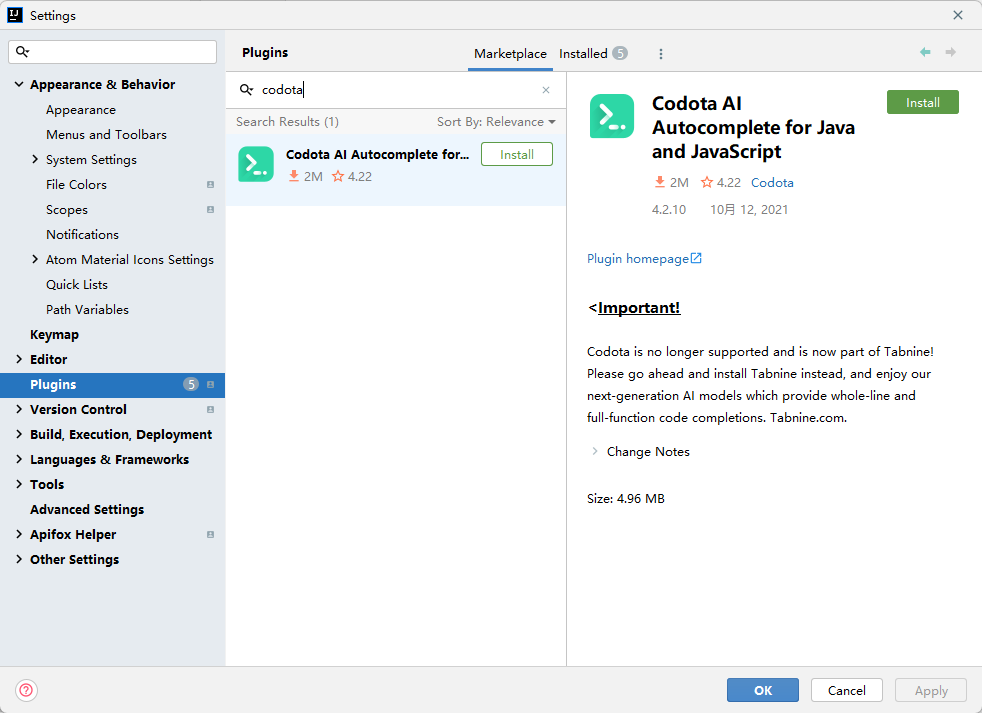Click the plugin search magnifier icon
This screenshot has width=982, height=713.
click(x=246, y=90)
